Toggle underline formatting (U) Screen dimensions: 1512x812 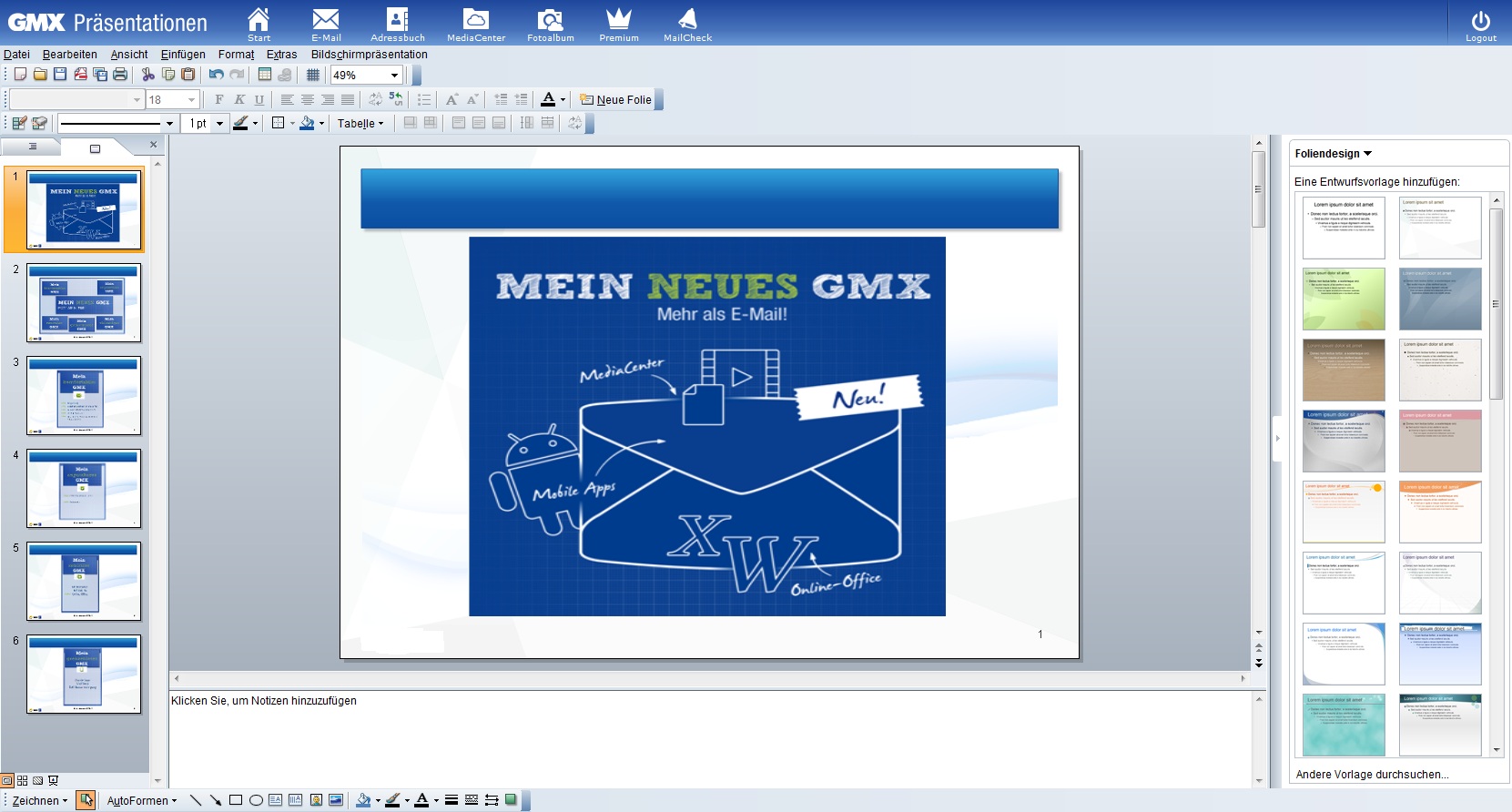tap(259, 99)
